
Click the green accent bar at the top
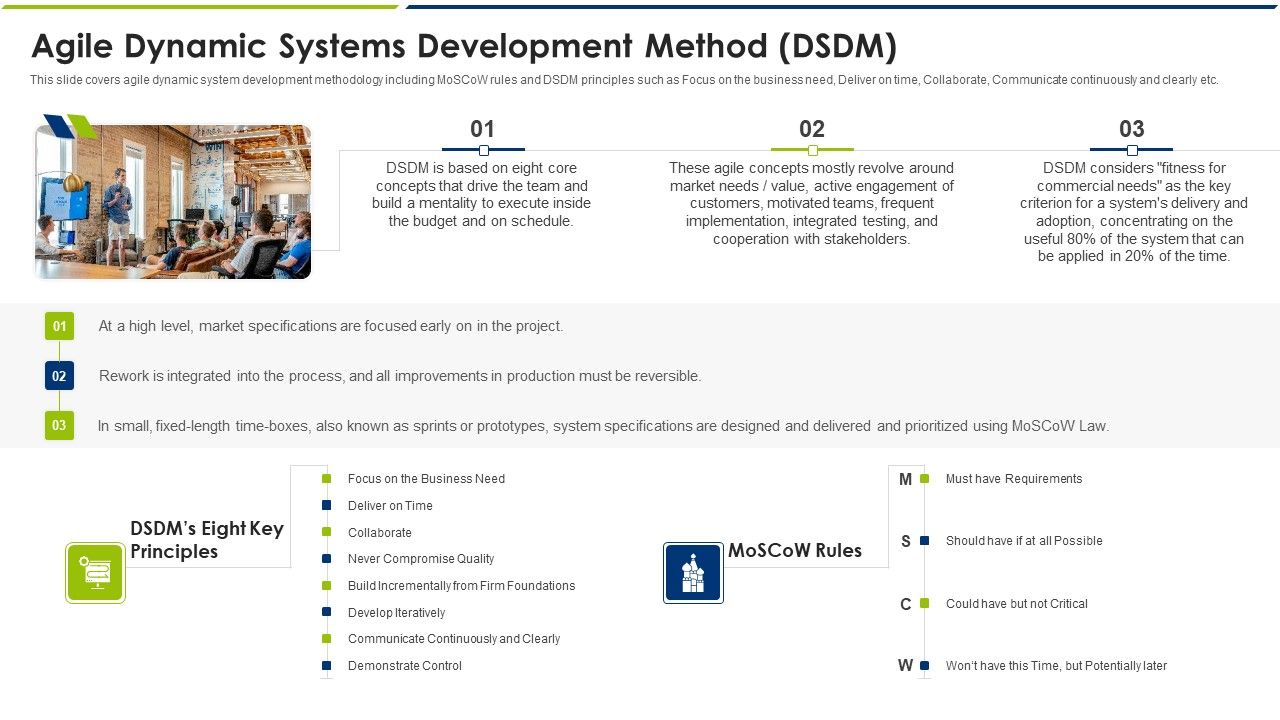[x=200, y=8]
